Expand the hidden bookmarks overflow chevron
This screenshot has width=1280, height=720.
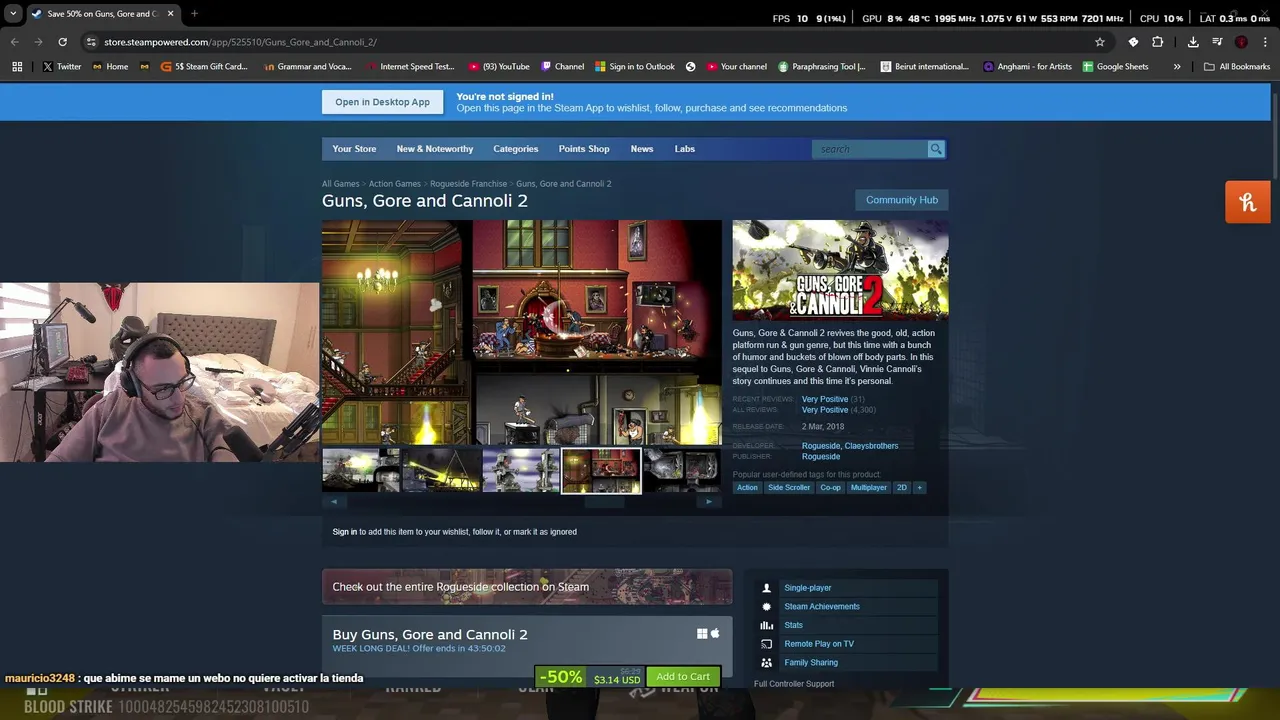click(x=1177, y=67)
